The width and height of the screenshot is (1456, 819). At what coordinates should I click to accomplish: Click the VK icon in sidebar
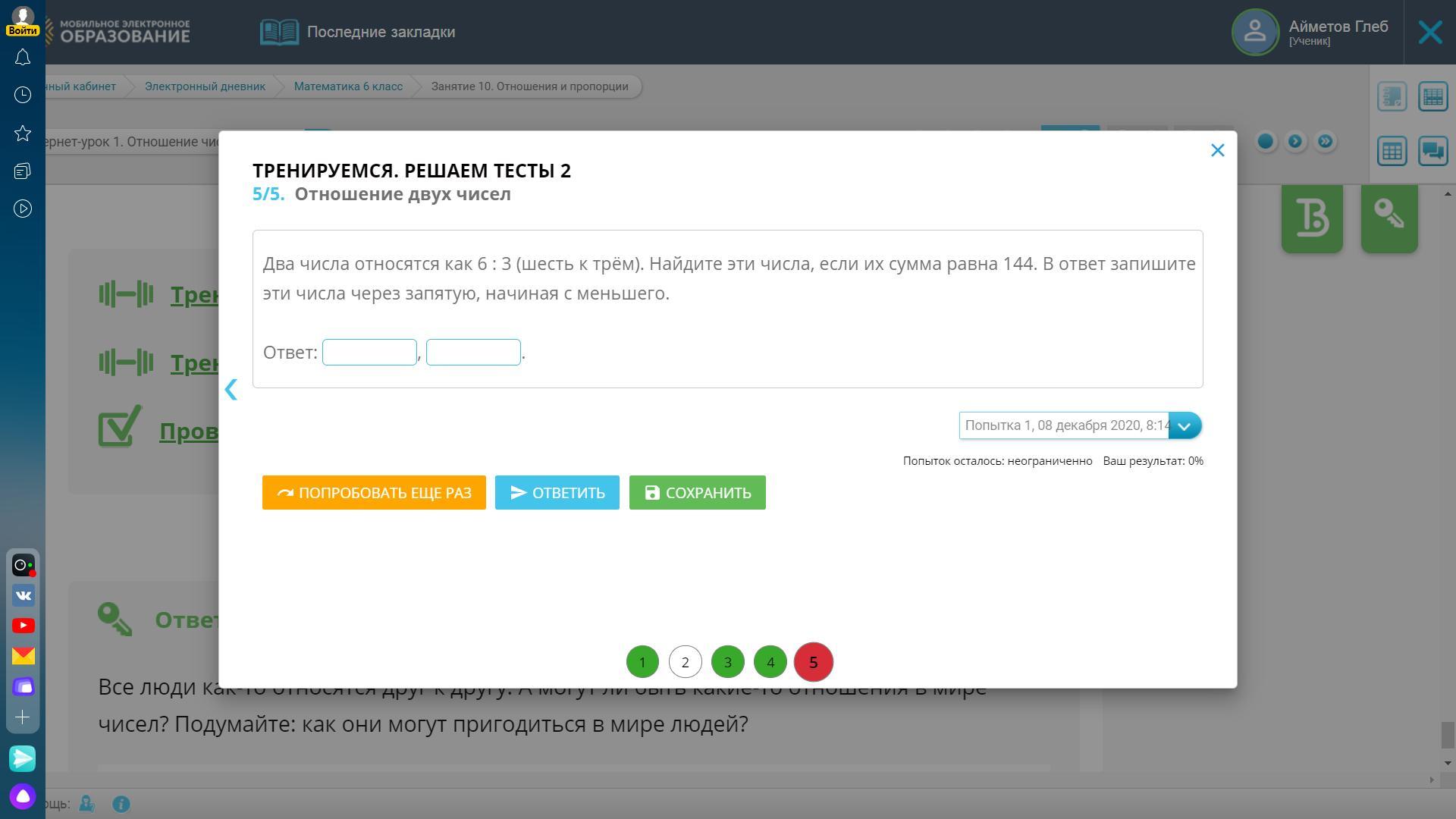click(x=23, y=595)
